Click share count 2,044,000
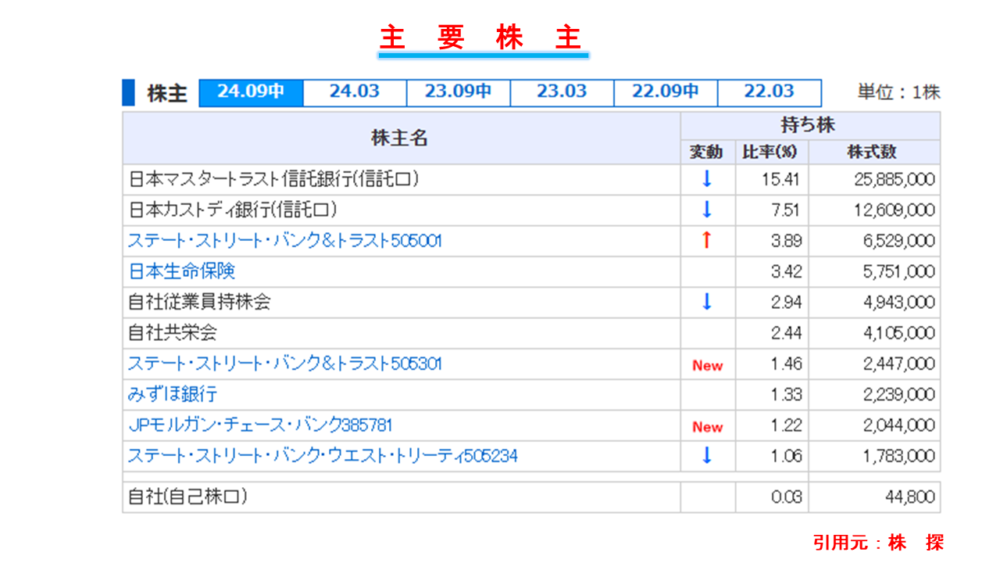Screen dimensions: 1000x563 click(899, 425)
